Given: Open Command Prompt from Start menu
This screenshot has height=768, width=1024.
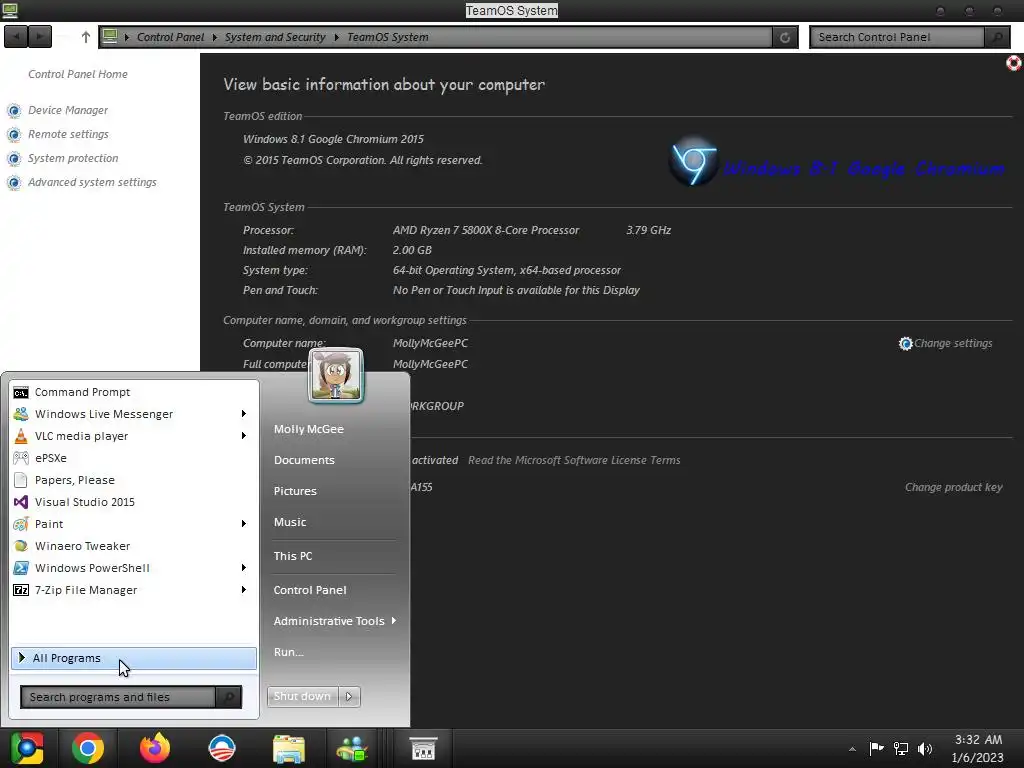Looking at the screenshot, I should (82, 392).
